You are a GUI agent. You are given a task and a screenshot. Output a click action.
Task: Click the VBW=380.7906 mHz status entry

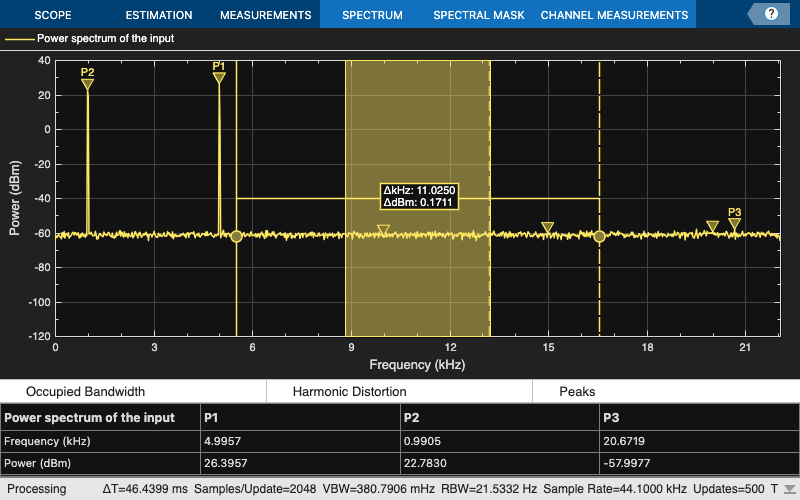379,489
